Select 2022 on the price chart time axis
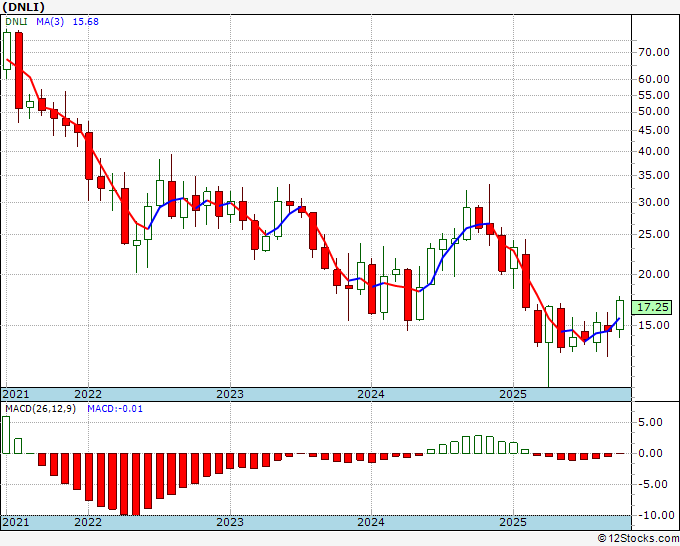 (88, 394)
